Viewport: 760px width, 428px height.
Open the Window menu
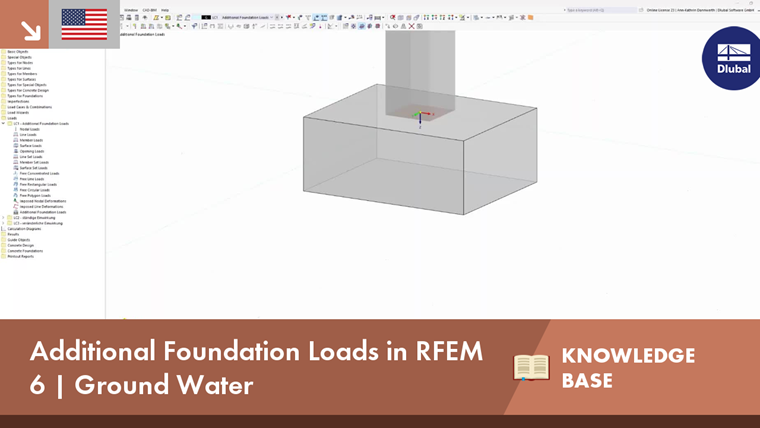pos(131,10)
